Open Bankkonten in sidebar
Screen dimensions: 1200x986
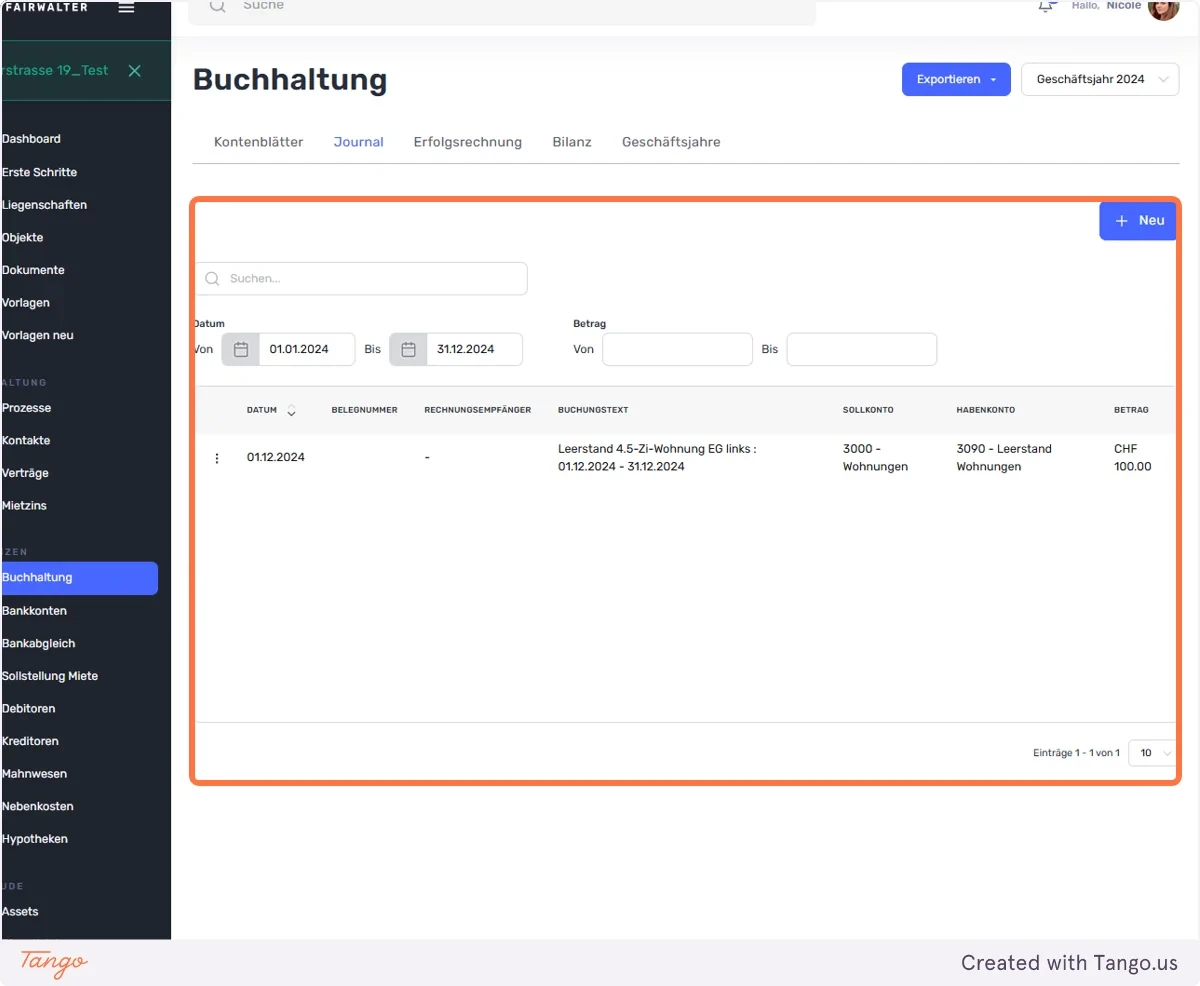(x=34, y=611)
